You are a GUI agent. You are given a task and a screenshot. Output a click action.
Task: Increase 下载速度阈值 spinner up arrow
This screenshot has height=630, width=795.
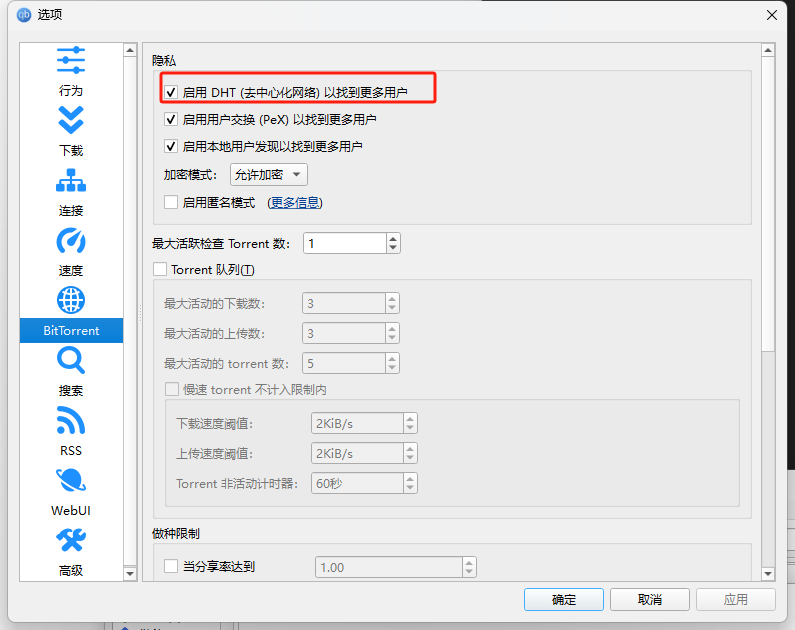(x=410, y=419)
